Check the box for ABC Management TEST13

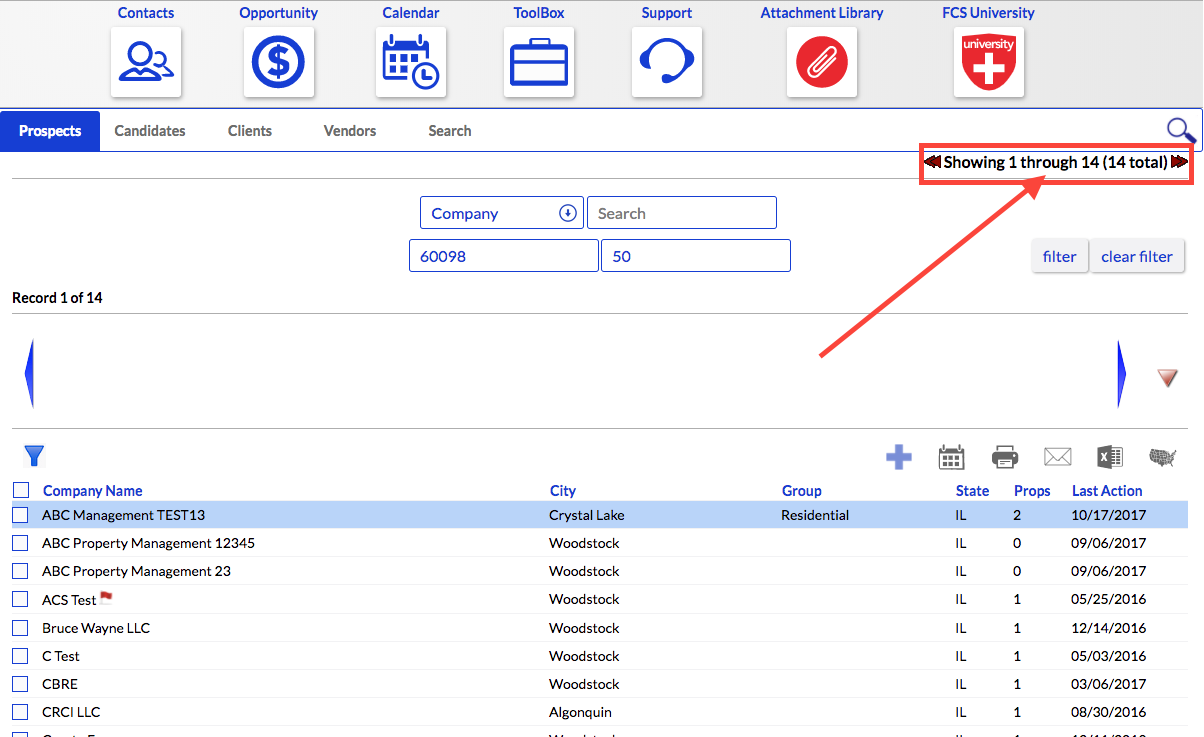(21, 515)
